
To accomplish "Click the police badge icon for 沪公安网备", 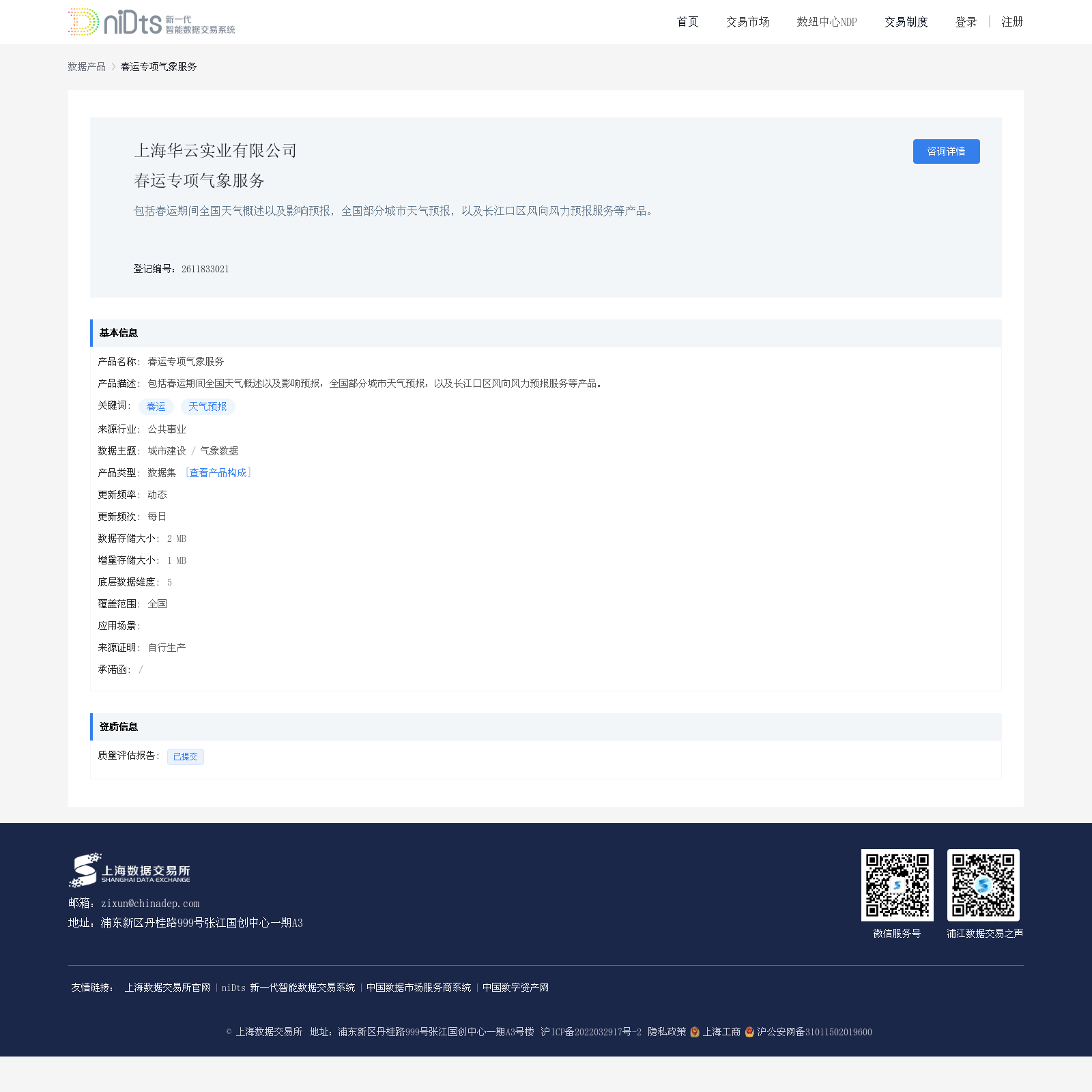I will 749,1032.
